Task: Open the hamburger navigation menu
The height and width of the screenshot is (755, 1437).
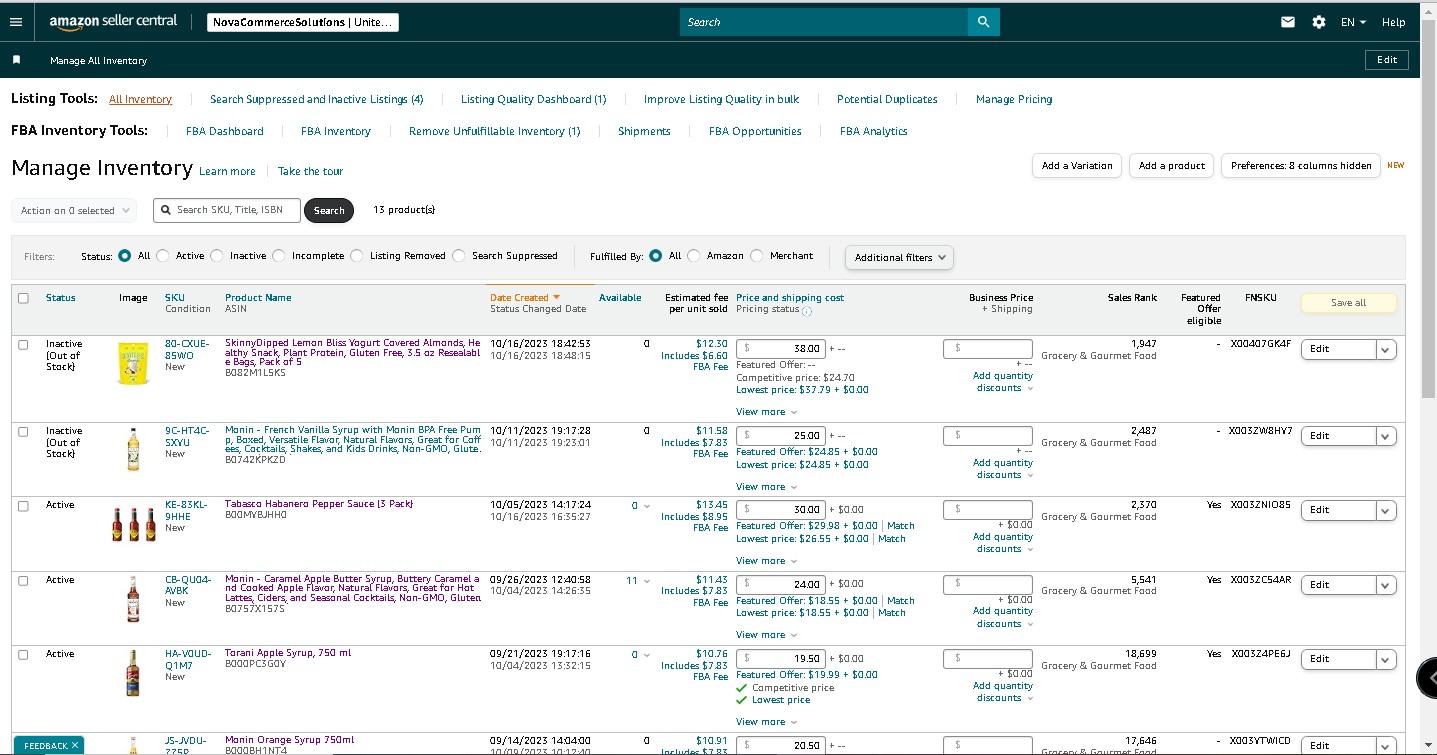Action: pyautogui.click(x=15, y=22)
